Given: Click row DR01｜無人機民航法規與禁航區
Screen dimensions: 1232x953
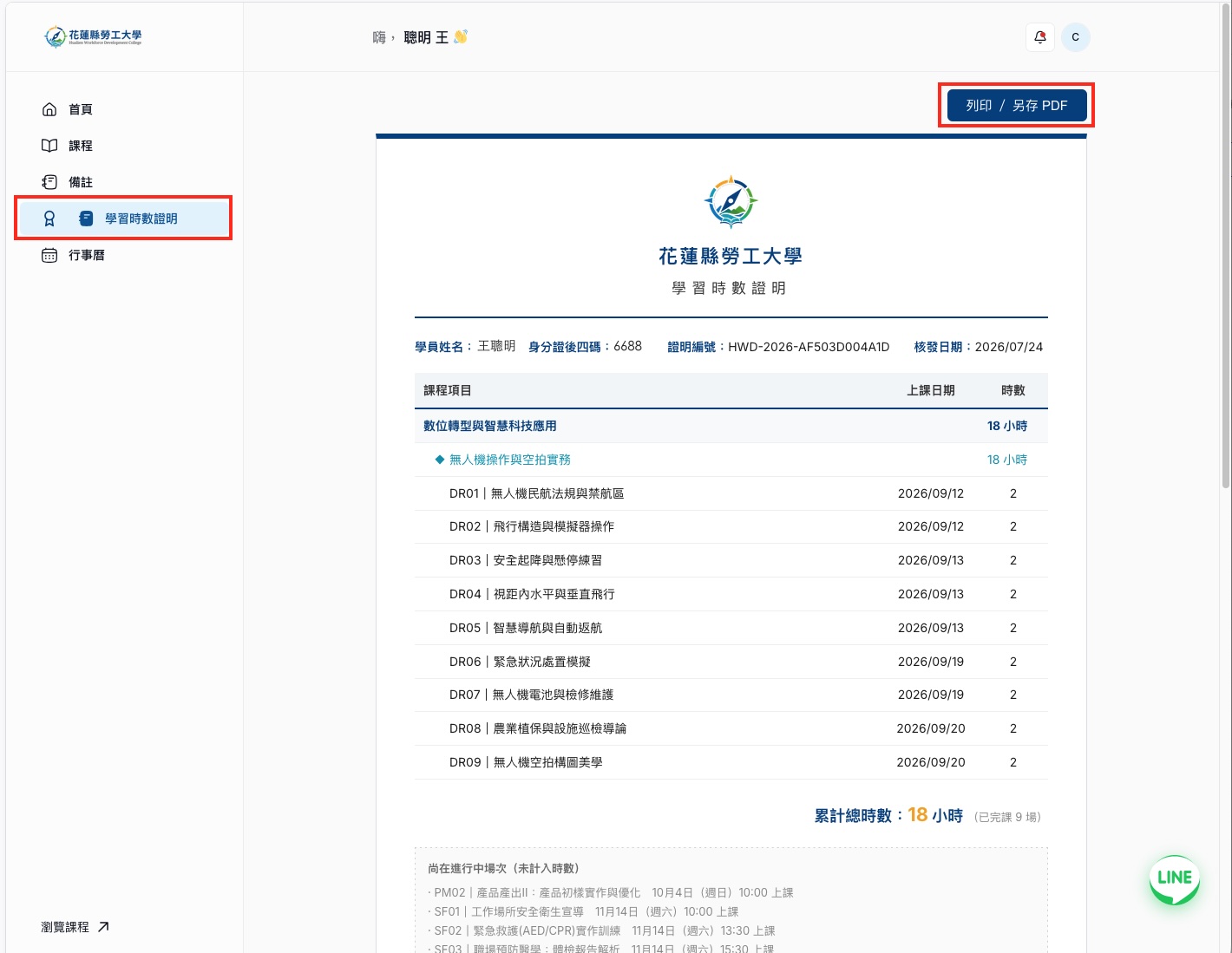Looking at the screenshot, I should point(731,493).
